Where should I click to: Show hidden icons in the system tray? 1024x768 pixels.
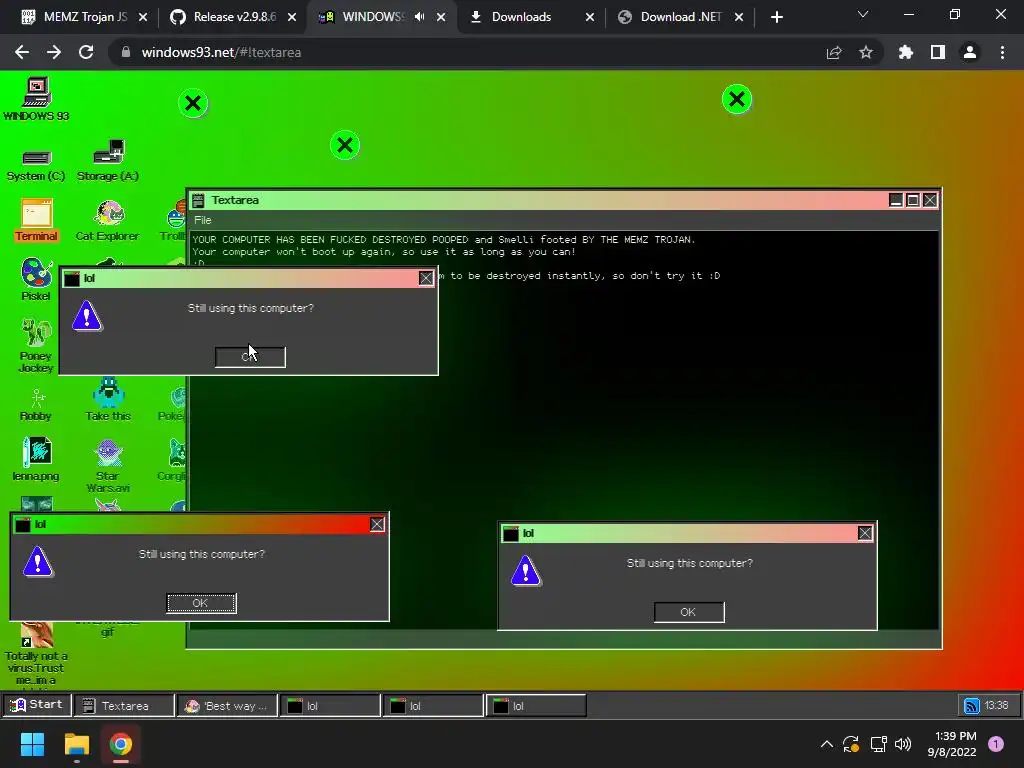pyautogui.click(x=827, y=744)
